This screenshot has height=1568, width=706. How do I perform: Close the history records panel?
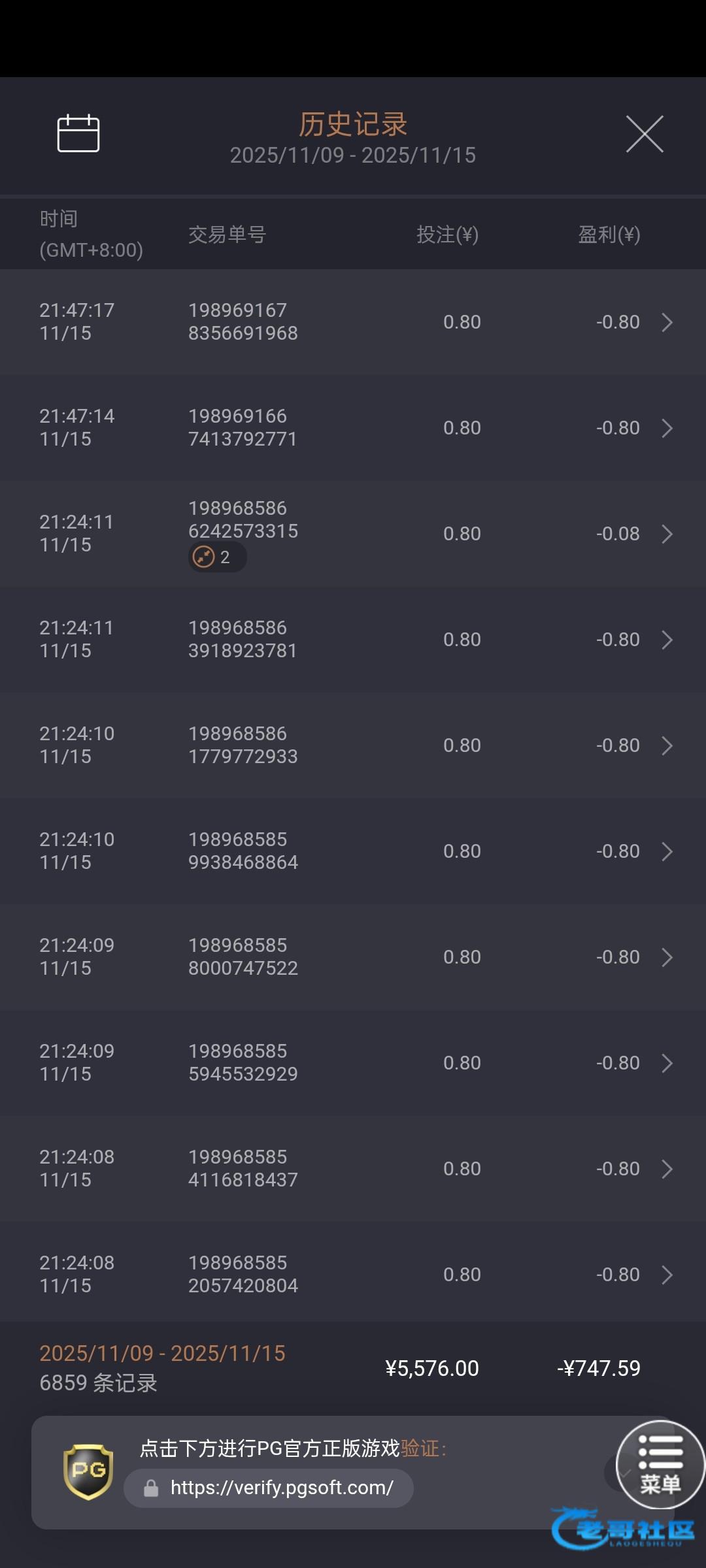click(x=645, y=134)
